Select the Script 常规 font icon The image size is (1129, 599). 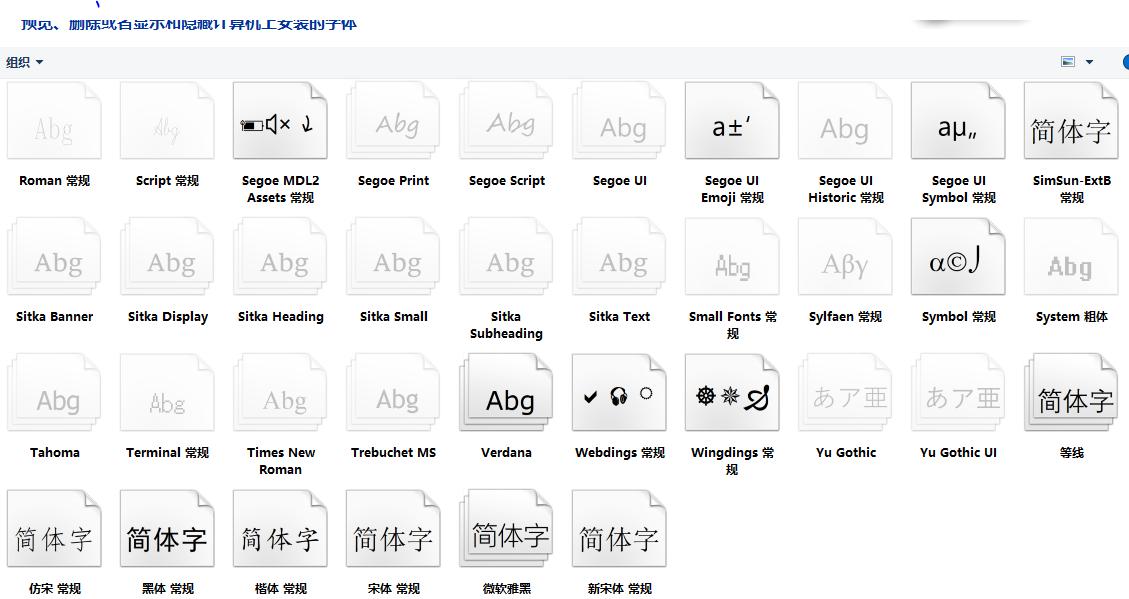pos(167,121)
